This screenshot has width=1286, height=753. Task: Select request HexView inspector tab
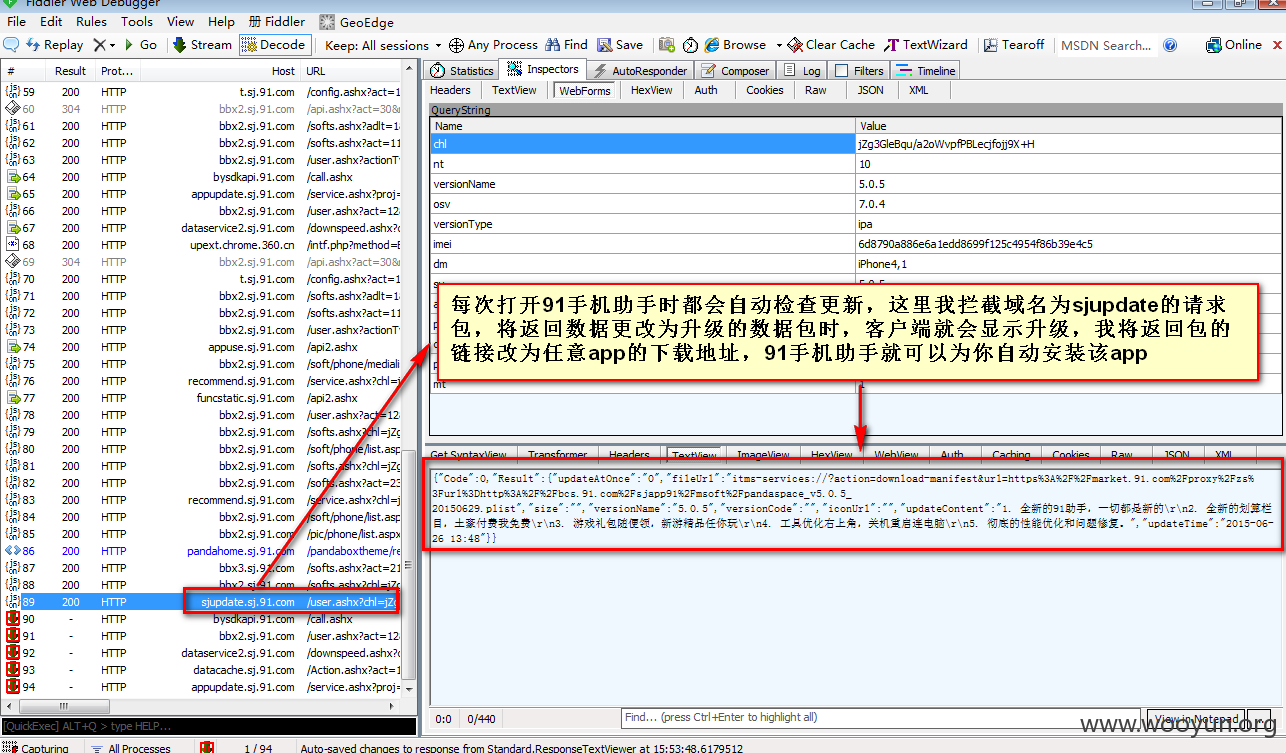(652, 90)
